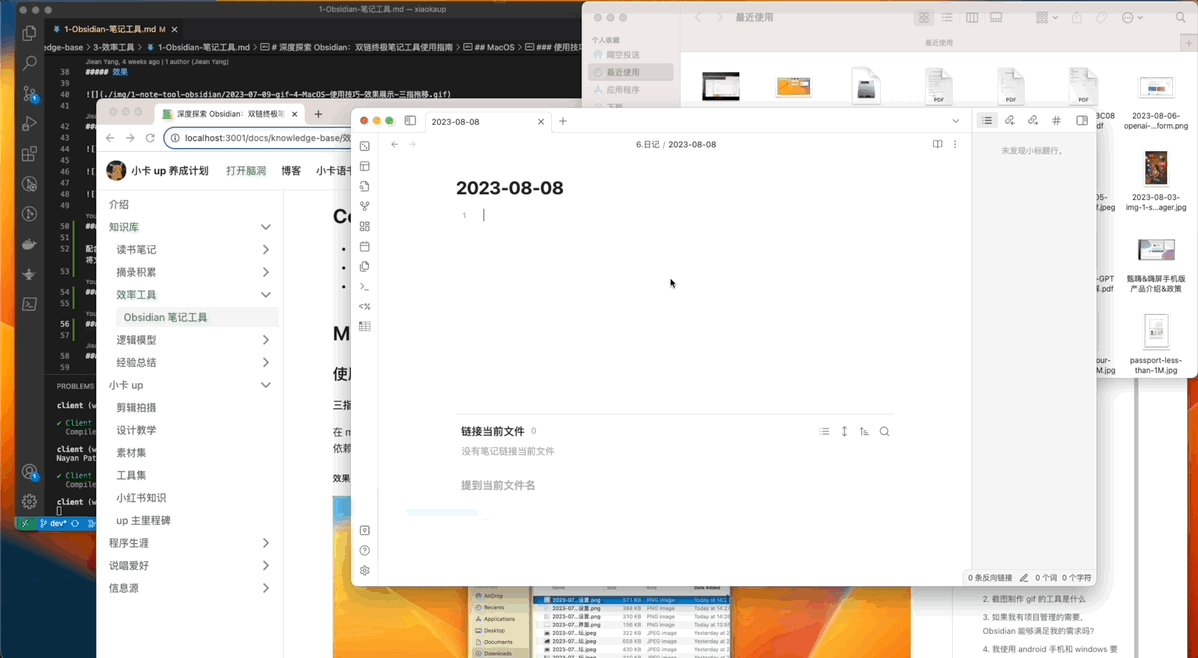The width and height of the screenshot is (1198, 658).
Task: Close the 1-Obsidian-笔记工具.md tab in VS Code
Action: [x=174, y=29]
